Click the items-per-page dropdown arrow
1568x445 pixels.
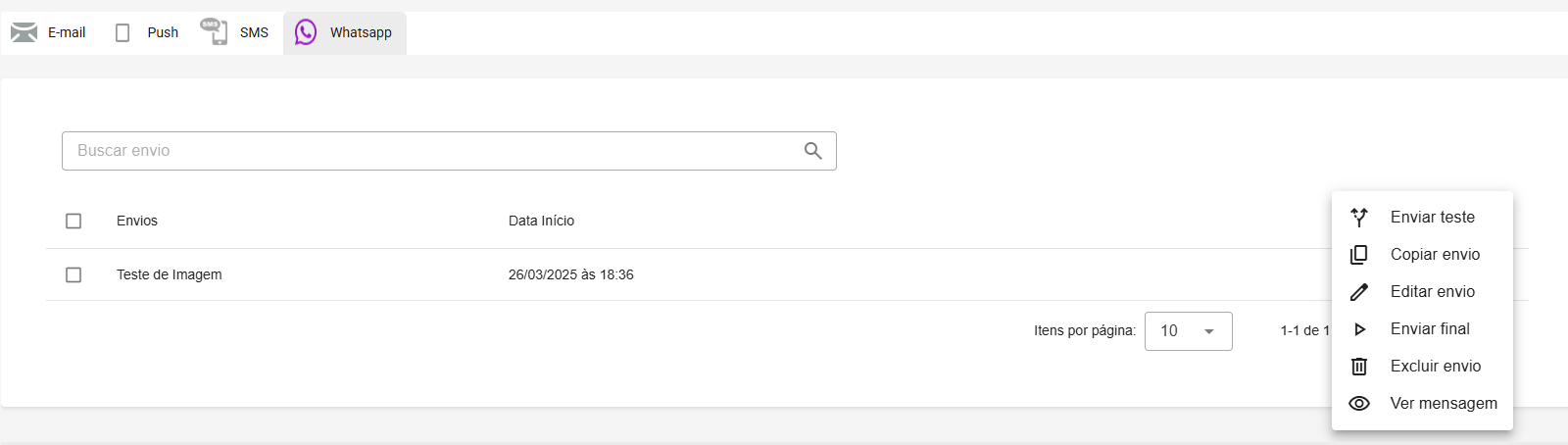pos(1209,331)
